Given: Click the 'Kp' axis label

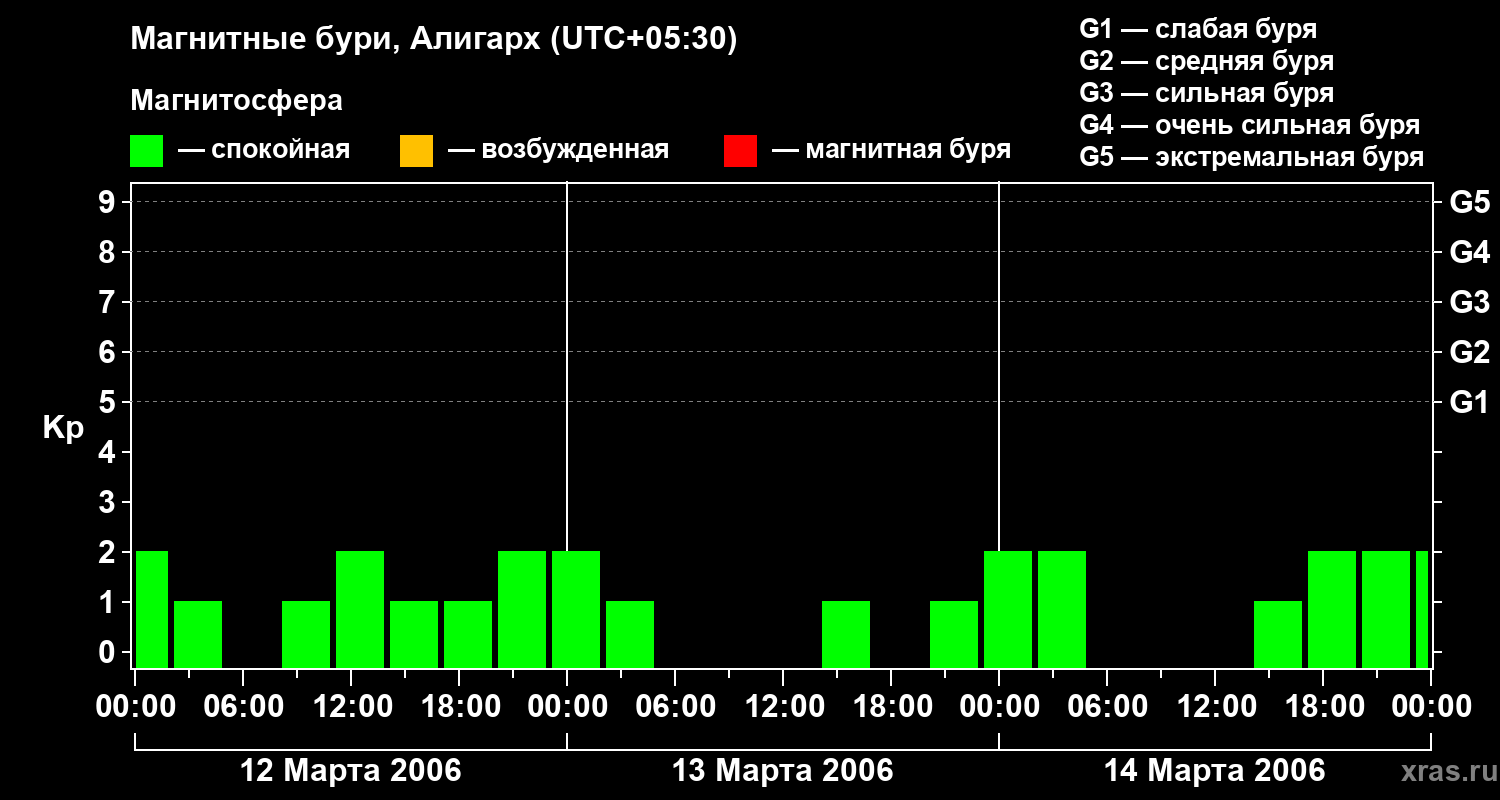Looking at the screenshot, I should pos(63,427).
